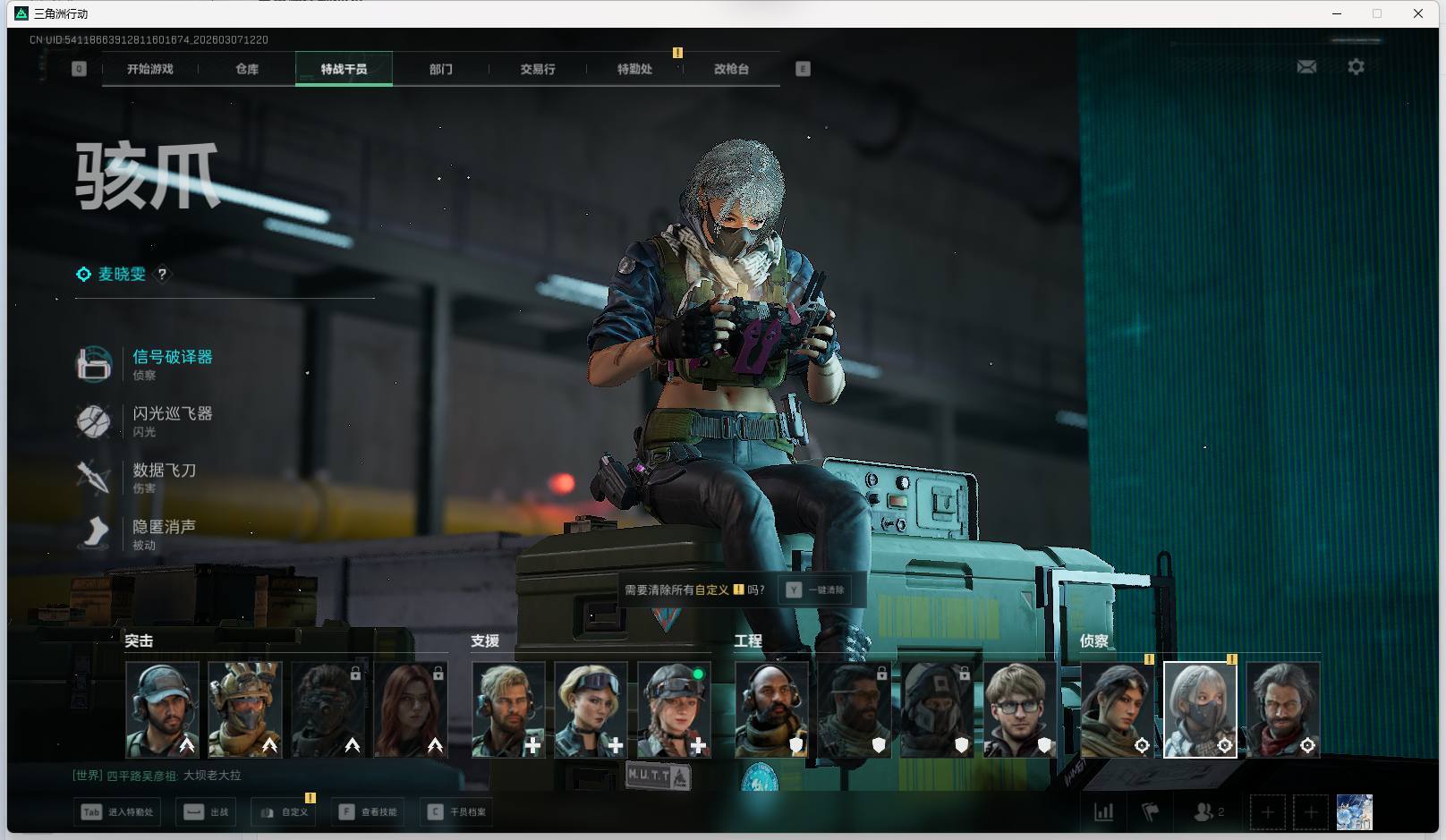Select the gray-haired bearded 侦察 operator

click(x=1283, y=709)
